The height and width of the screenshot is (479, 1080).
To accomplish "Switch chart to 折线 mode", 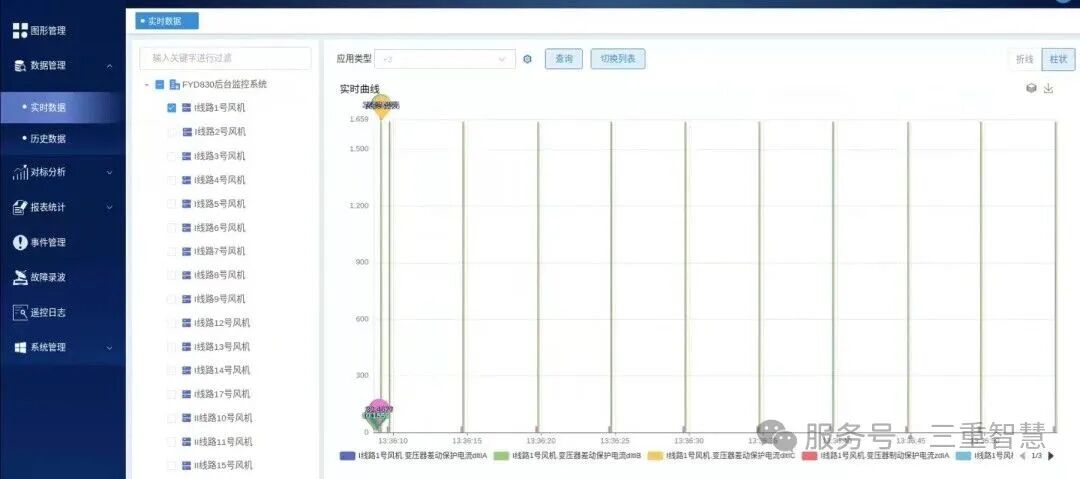I will [x=1025, y=59].
